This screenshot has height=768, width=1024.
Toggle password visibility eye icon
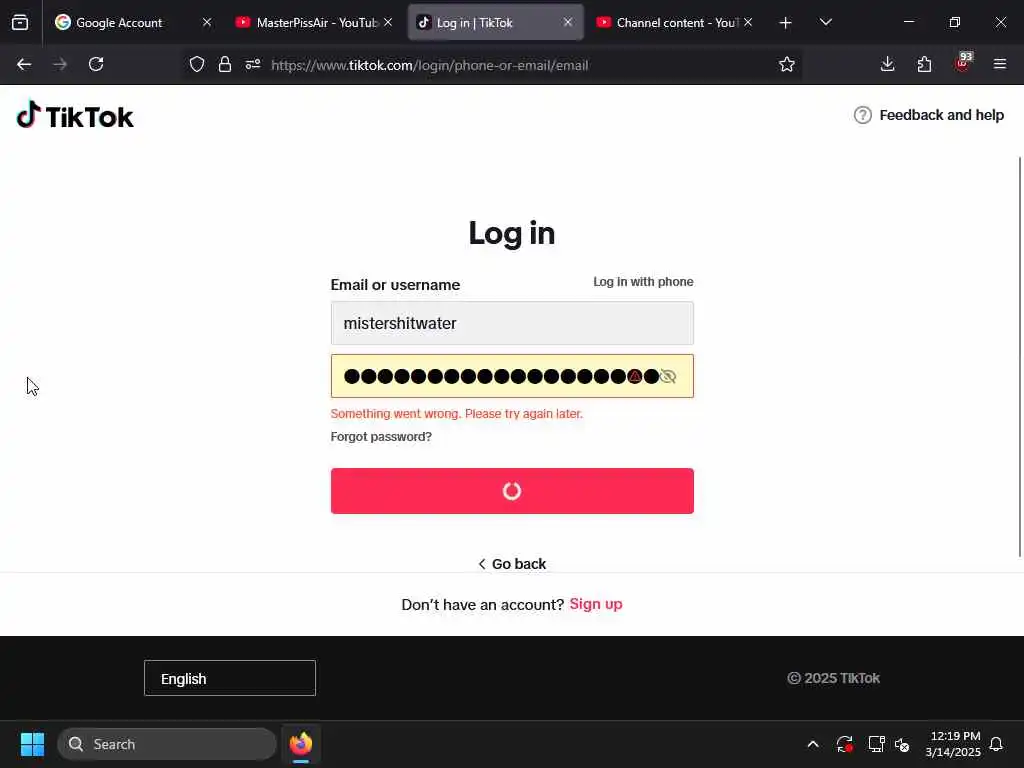(667, 376)
